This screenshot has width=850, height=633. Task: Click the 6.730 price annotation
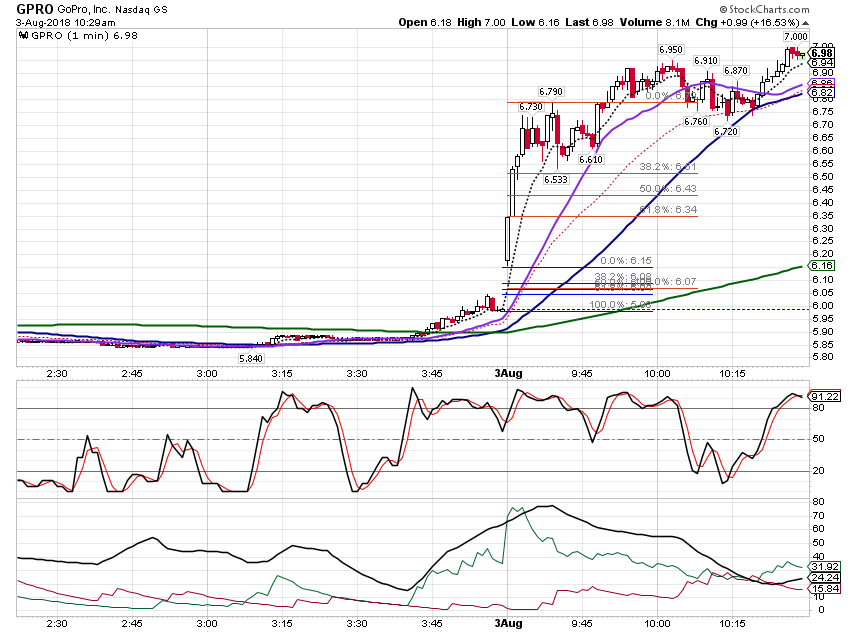(x=531, y=107)
